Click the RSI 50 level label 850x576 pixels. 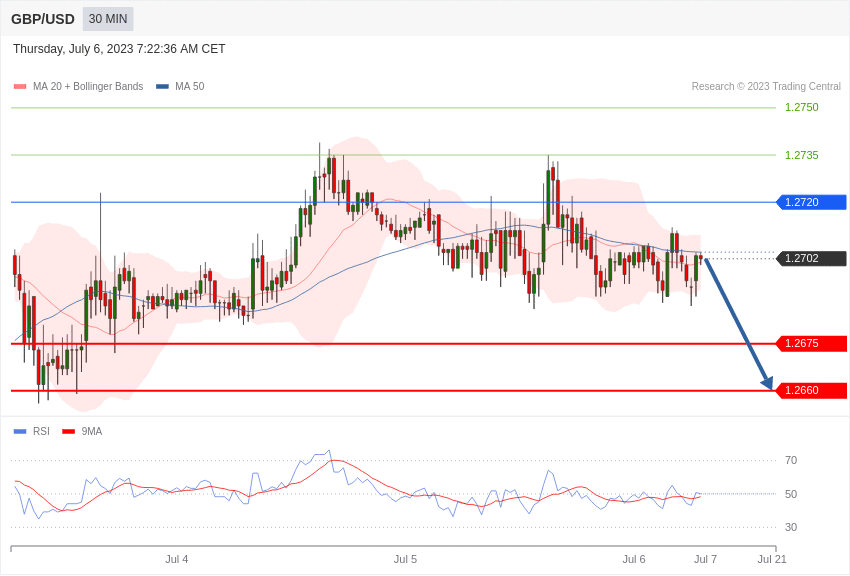(x=791, y=494)
